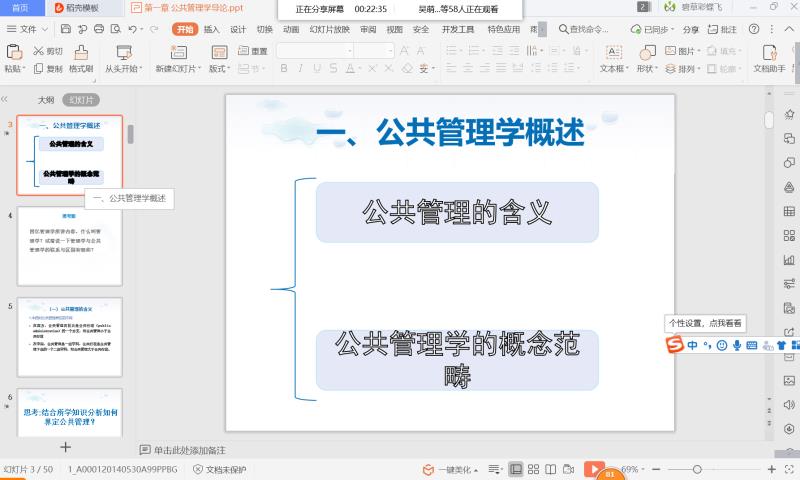Open the Shapes (形状) tool
The image size is (800, 480).
[645, 53]
